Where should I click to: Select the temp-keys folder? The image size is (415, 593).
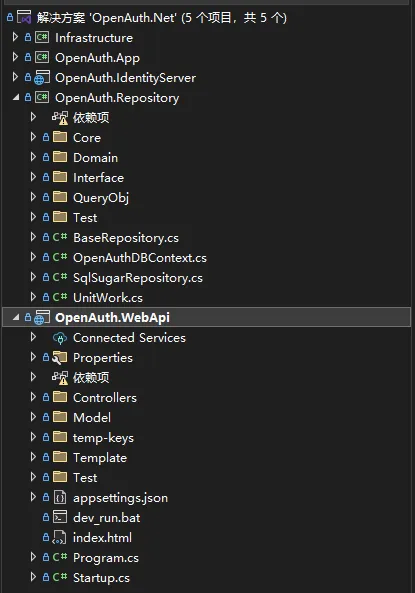pos(103,438)
